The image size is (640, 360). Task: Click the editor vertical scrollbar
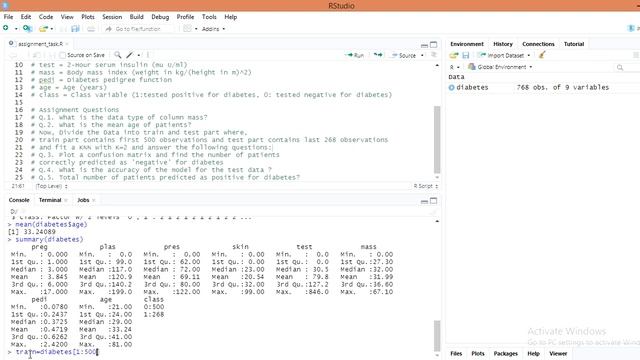(437, 140)
